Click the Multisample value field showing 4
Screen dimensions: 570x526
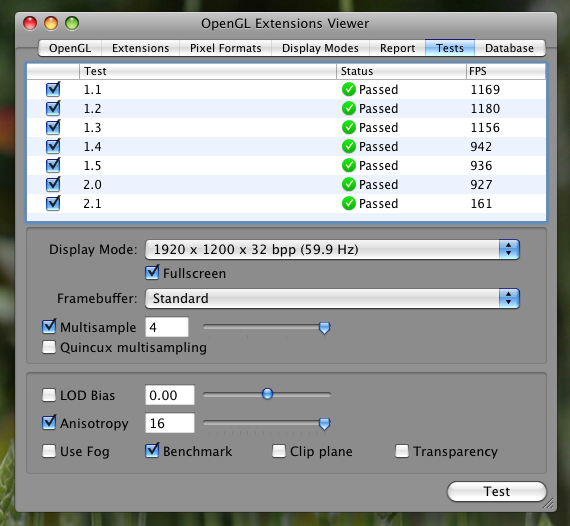[167, 327]
